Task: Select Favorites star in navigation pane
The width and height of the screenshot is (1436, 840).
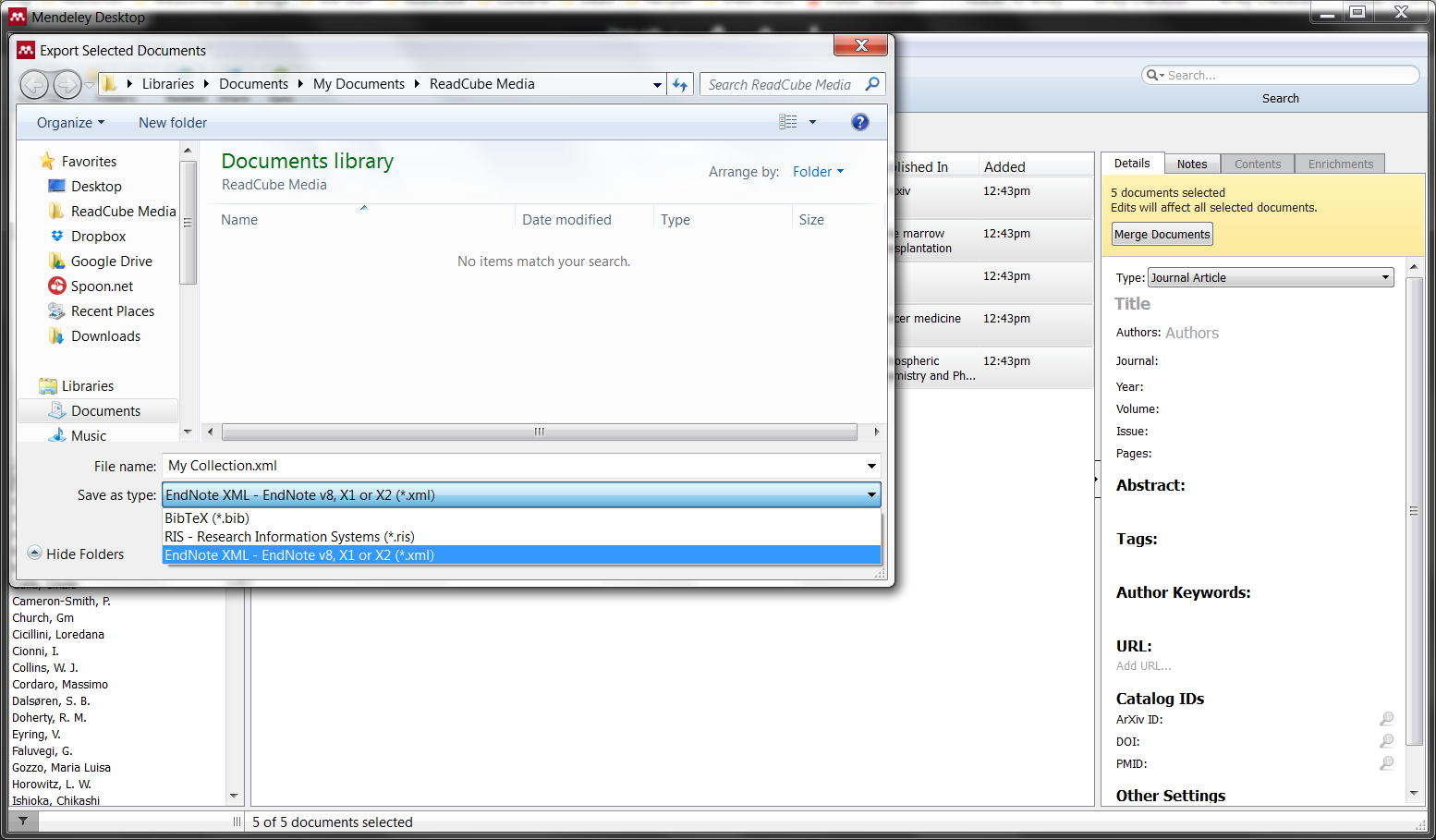Action: click(x=48, y=161)
